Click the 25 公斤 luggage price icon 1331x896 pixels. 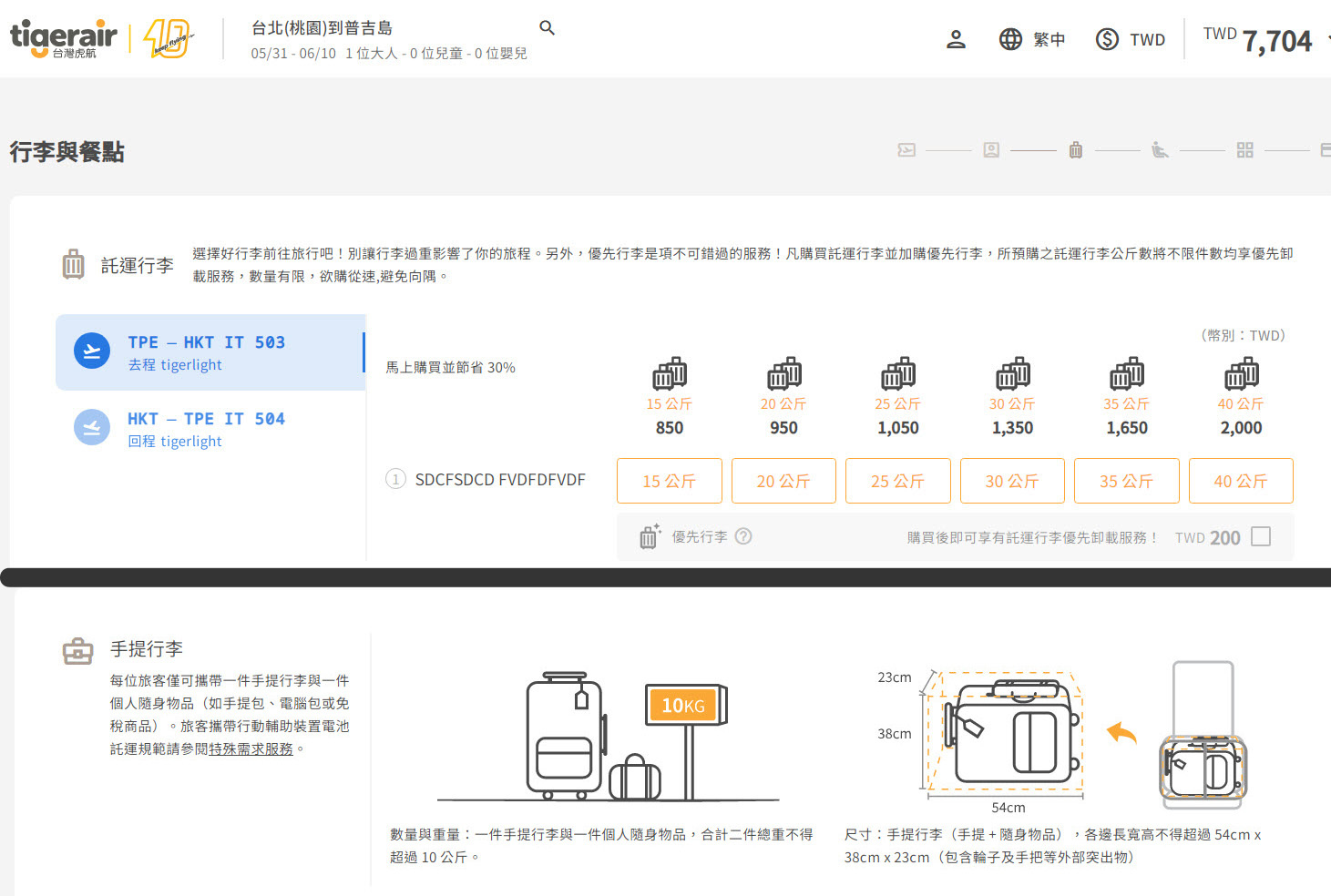(898, 373)
